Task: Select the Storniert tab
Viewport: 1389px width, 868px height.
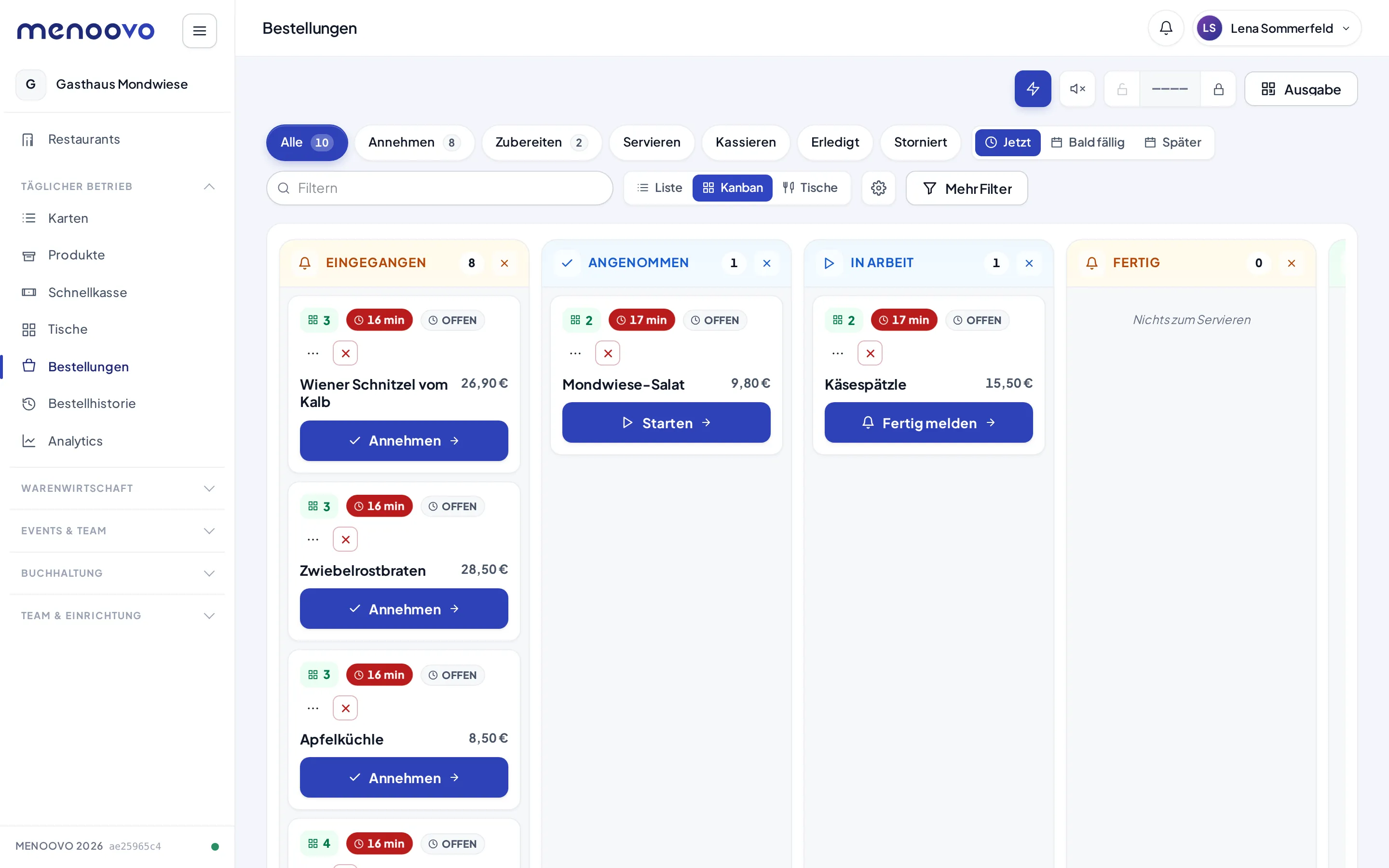Action: pos(920,142)
